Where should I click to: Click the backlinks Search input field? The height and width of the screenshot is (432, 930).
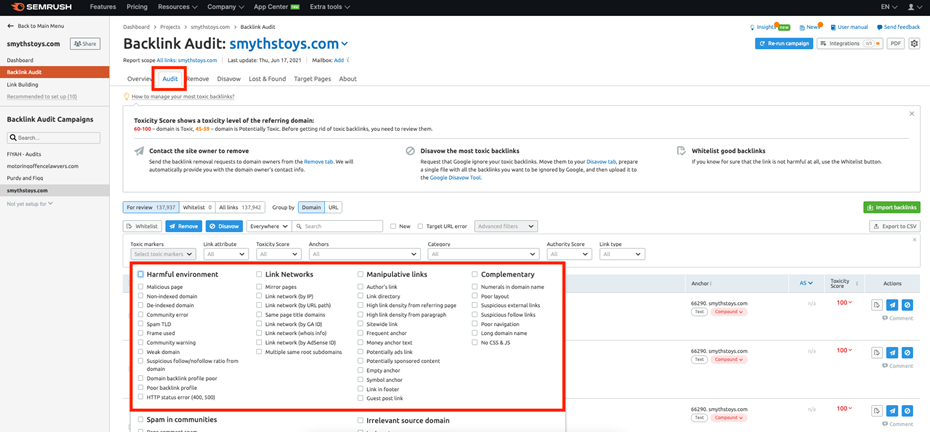tap(337, 226)
